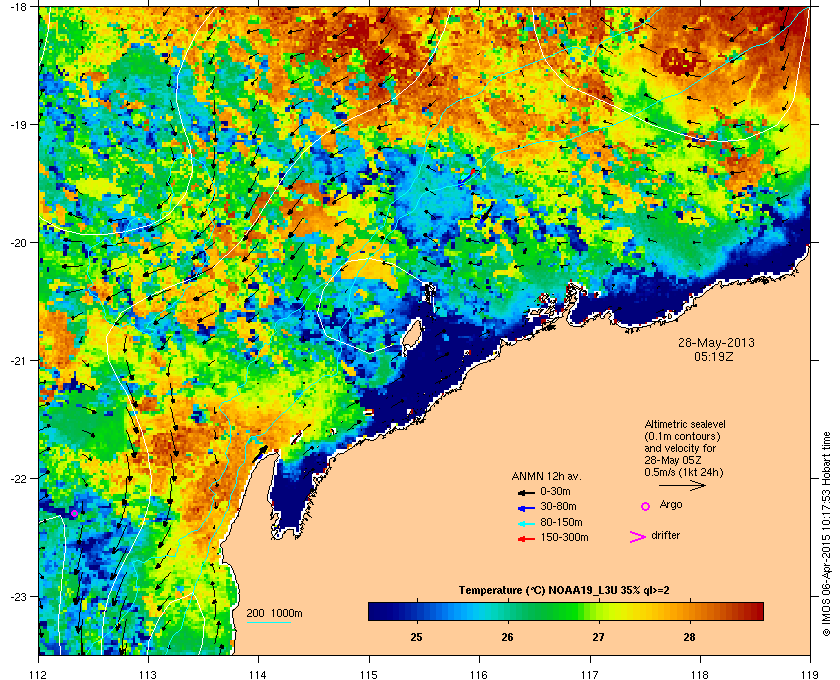Click the magenta Argo float marker on map
This screenshot has width=840, height=680.
tap(74, 513)
